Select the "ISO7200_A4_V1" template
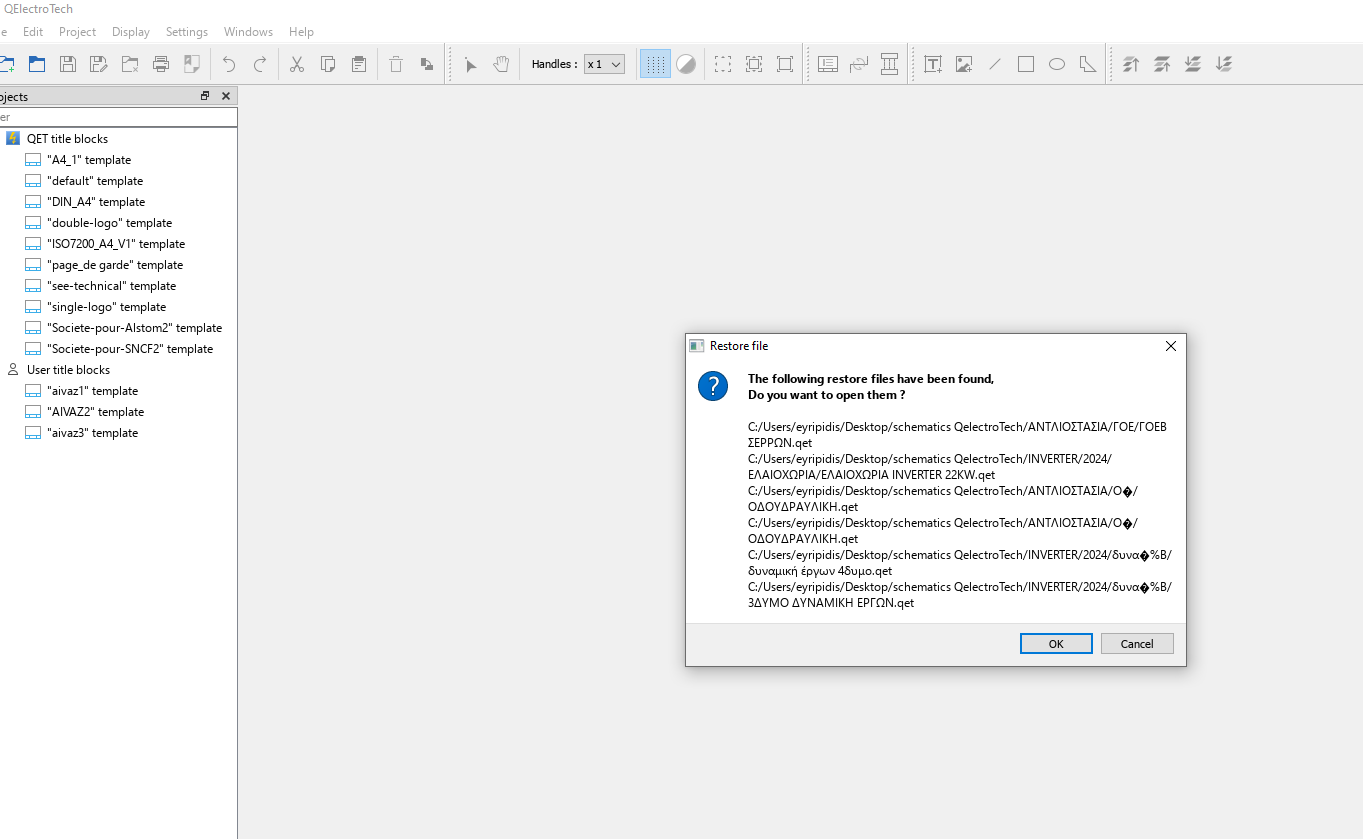The width and height of the screenshot is (1363, 839). pyautogui.click(x=115, y=244)
